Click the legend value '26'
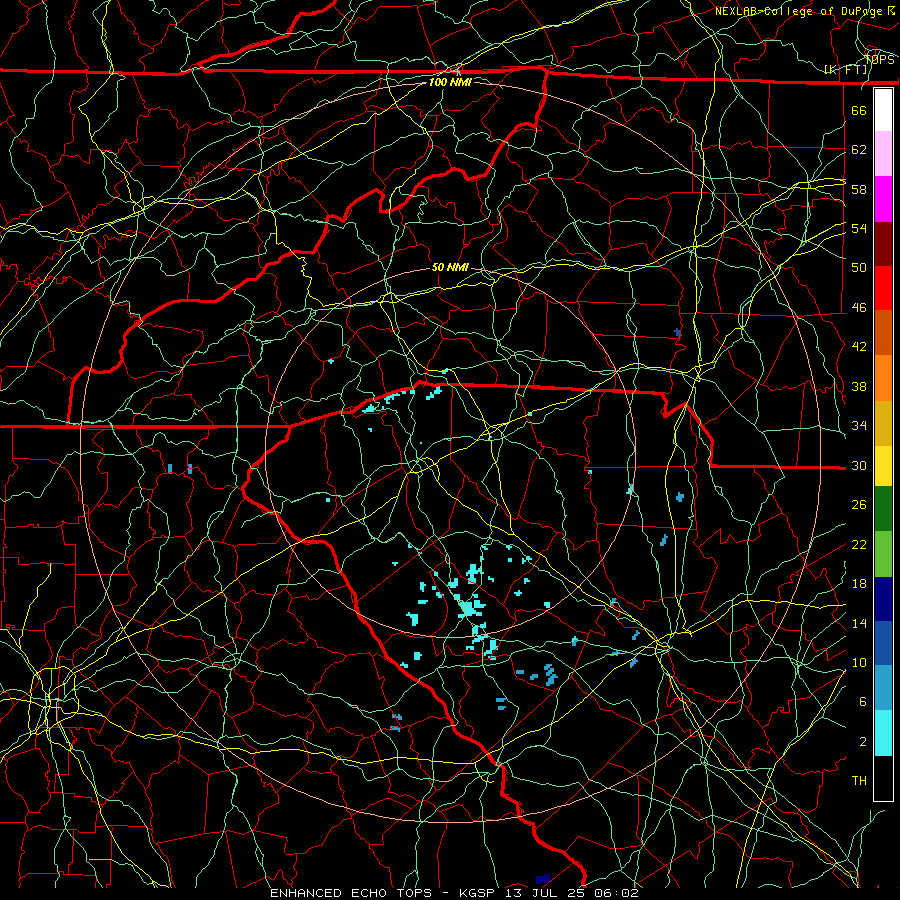This screenshot has height=900, width=900. [859, 505]
